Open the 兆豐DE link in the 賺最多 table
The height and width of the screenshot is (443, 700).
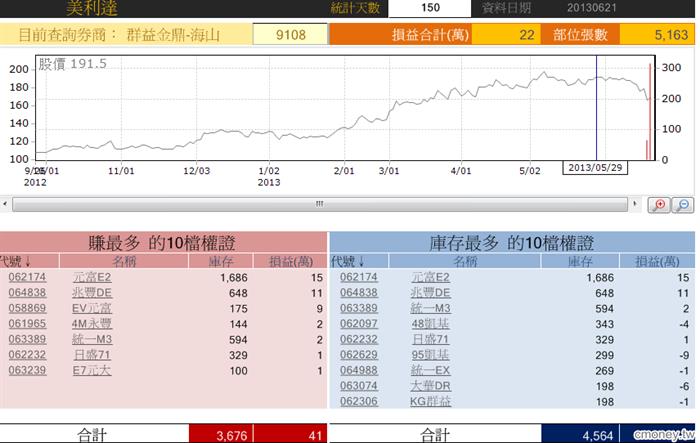[92, 293]
